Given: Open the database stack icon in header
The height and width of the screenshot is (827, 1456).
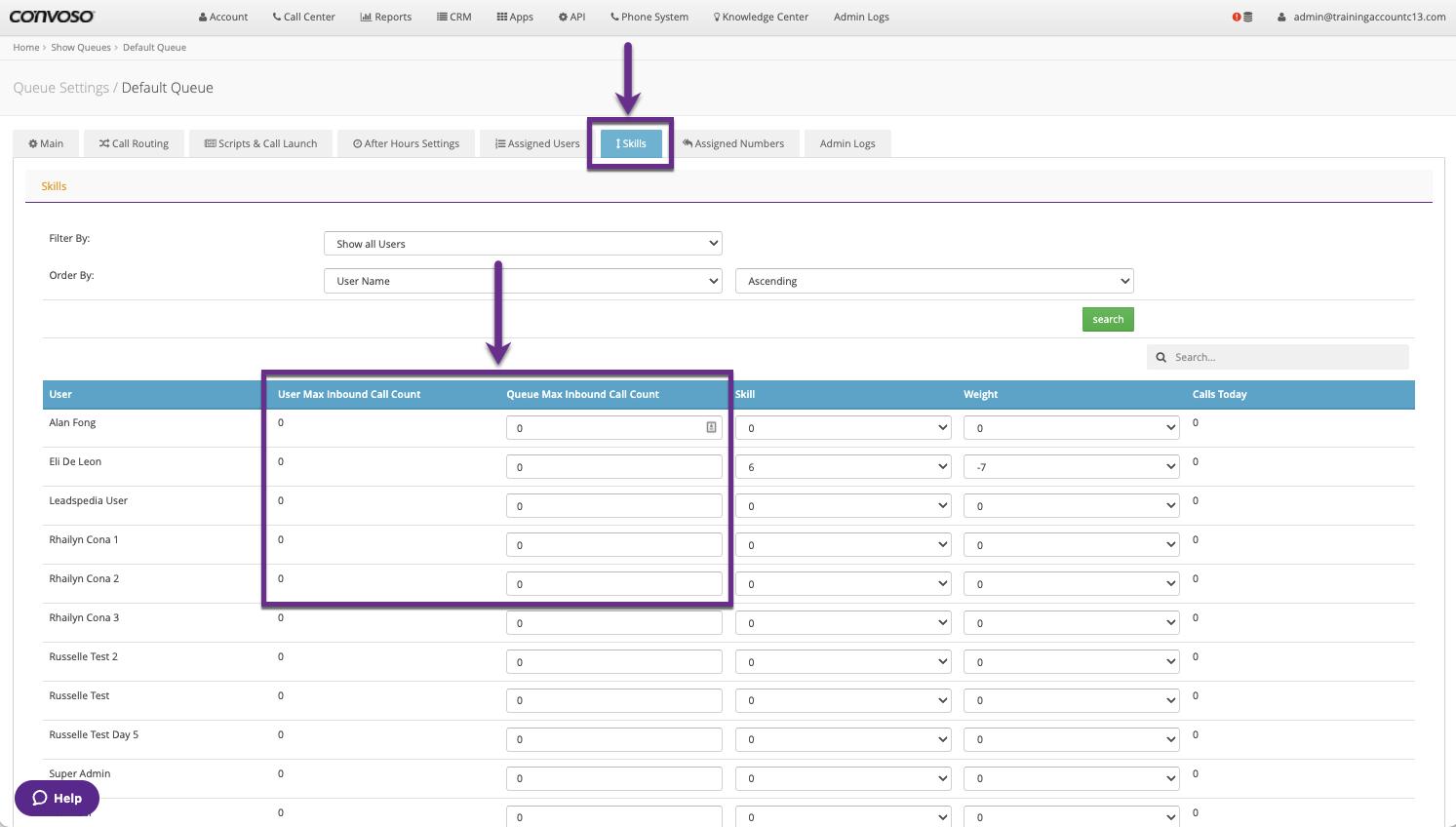Looking at the screenshot, I should tap(1248, 17).
